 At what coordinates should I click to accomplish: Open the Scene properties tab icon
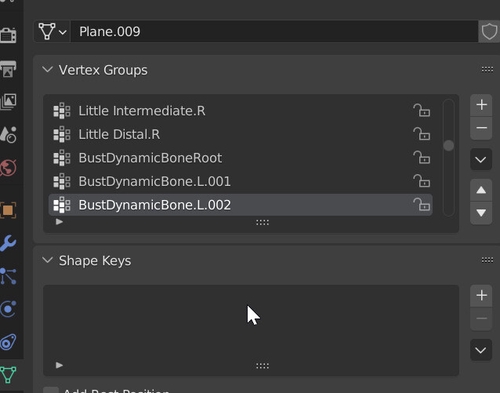(x=8, y=134)
